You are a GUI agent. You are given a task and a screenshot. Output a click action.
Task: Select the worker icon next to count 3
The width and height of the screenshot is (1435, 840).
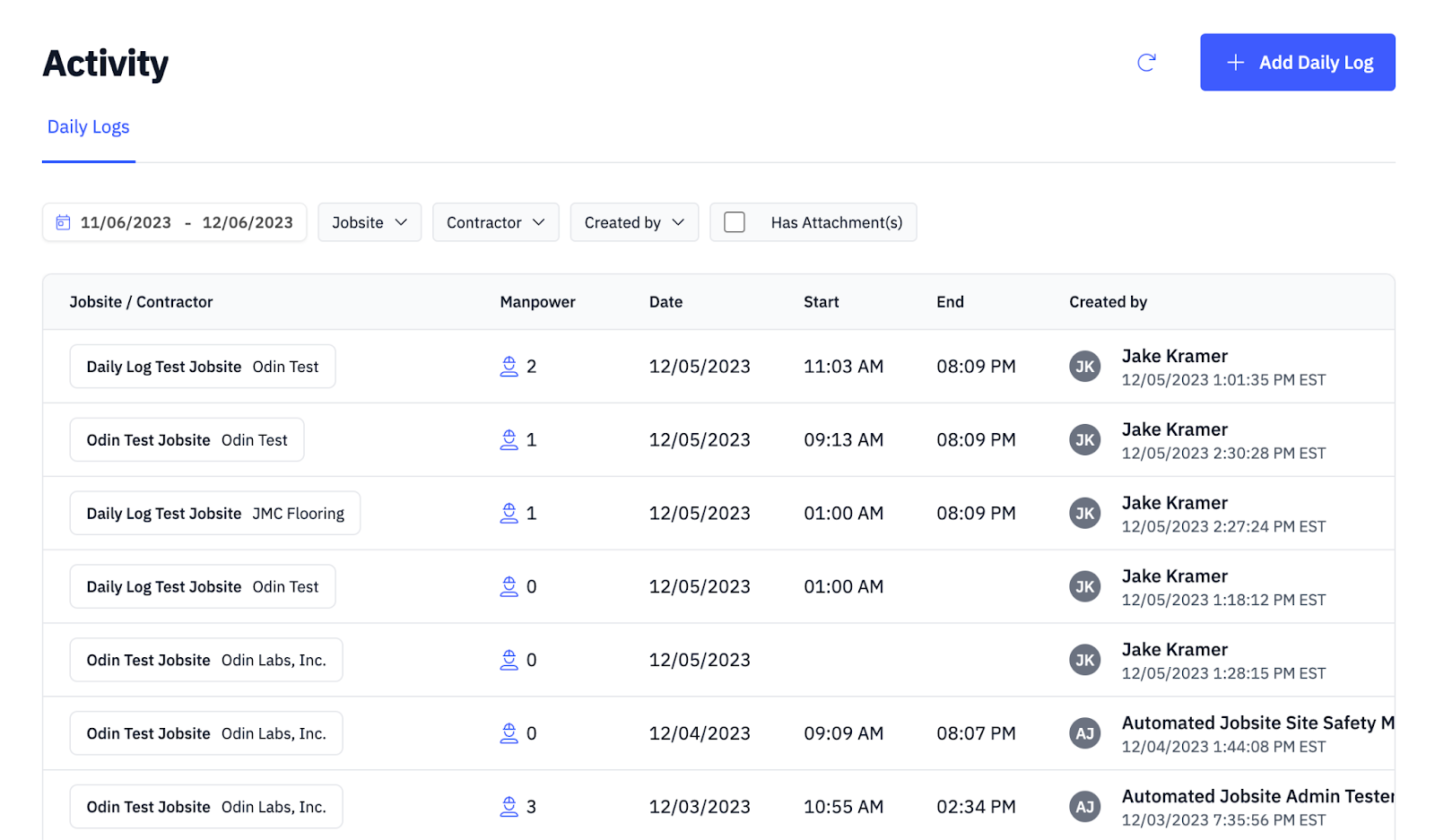point(509,806)
